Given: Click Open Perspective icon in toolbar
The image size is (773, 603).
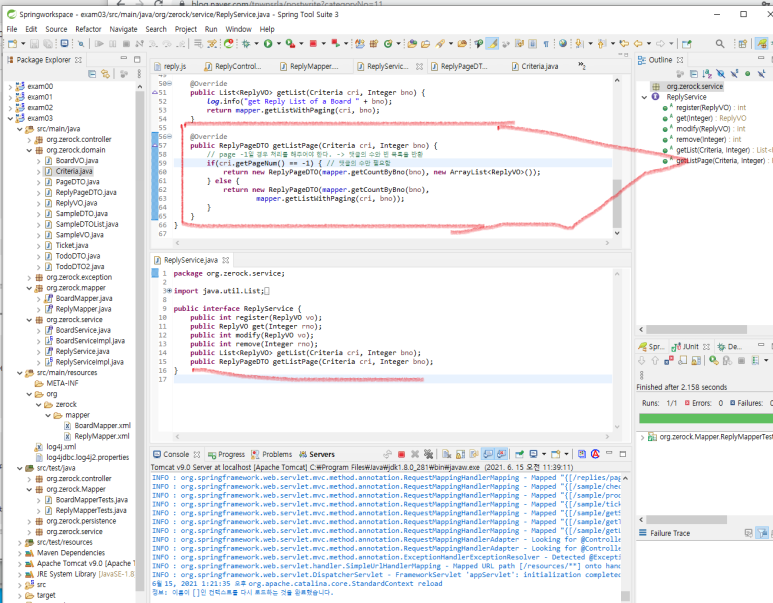Looking at the screenshot, I should click(743, 44).
